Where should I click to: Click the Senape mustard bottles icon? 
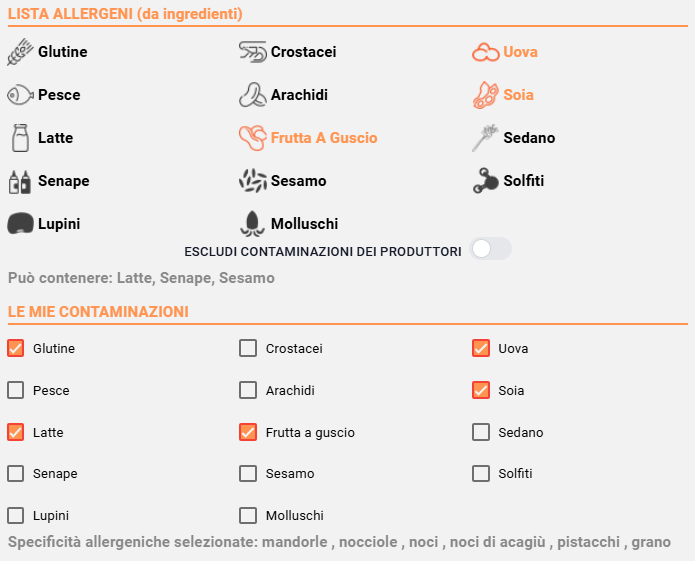point(20,182)
